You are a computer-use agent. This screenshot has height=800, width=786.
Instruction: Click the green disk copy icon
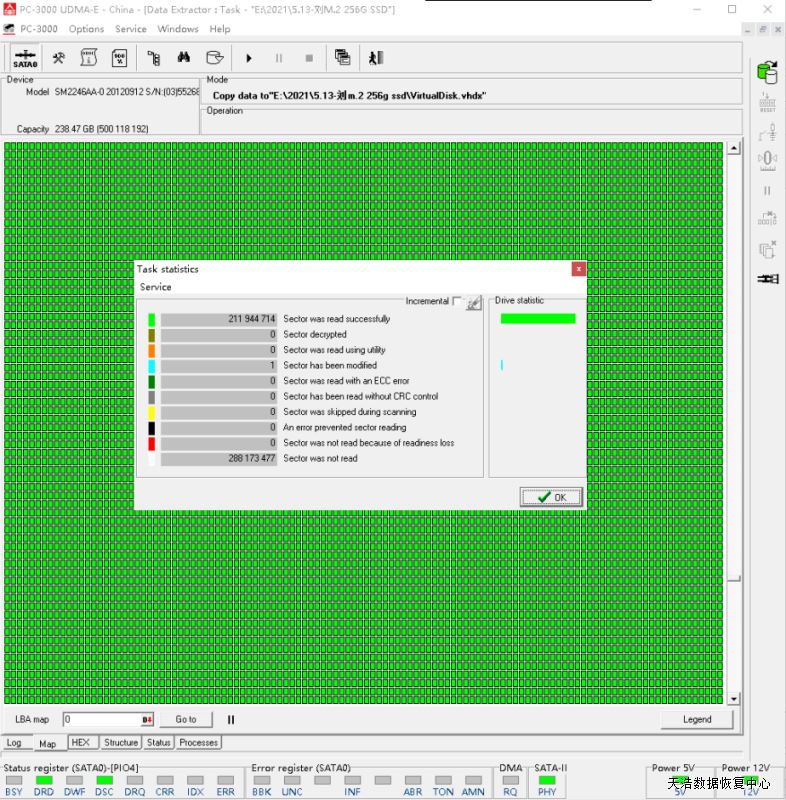[x=767, y=73]
